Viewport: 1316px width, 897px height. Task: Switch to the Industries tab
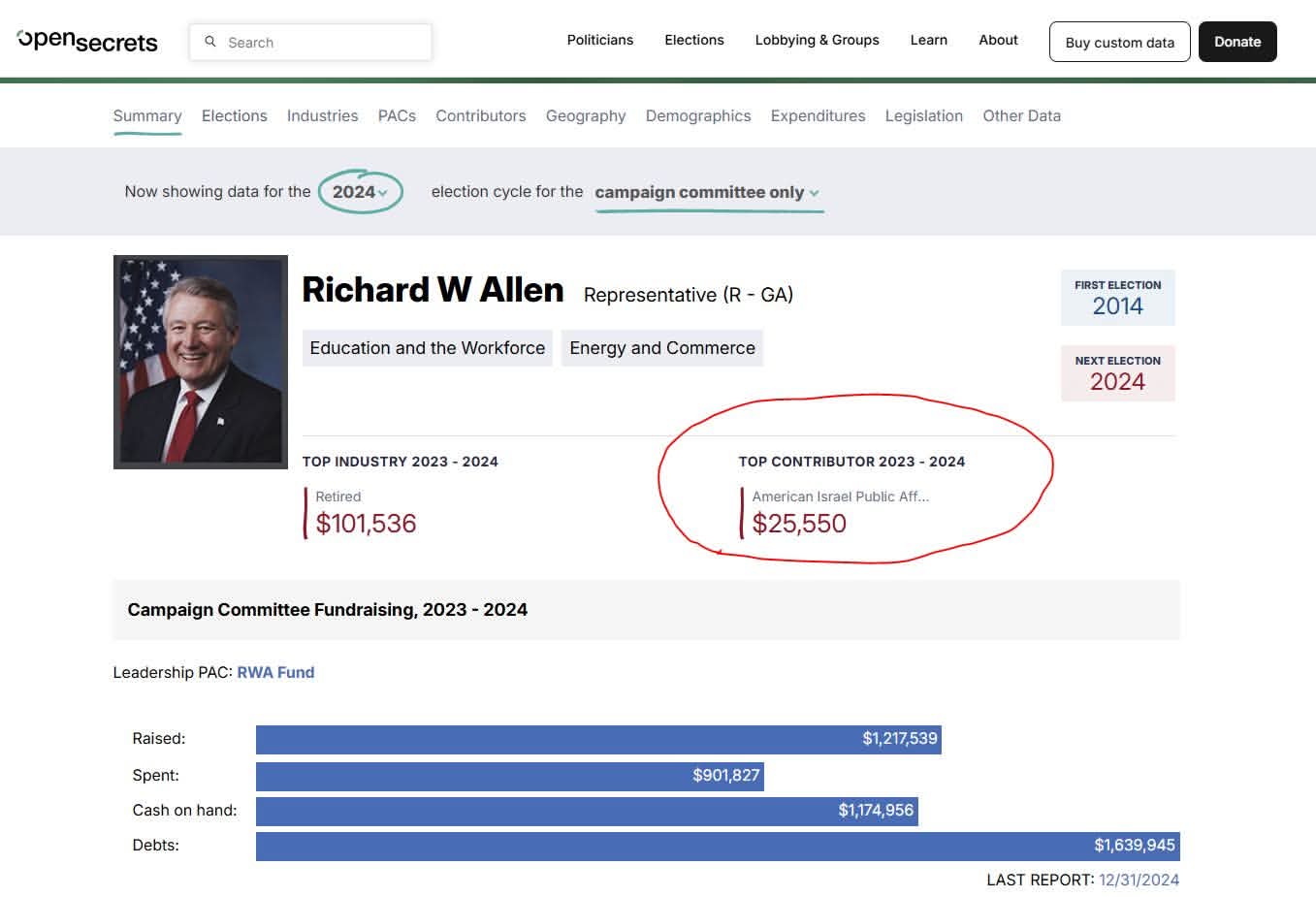[322, 115]
